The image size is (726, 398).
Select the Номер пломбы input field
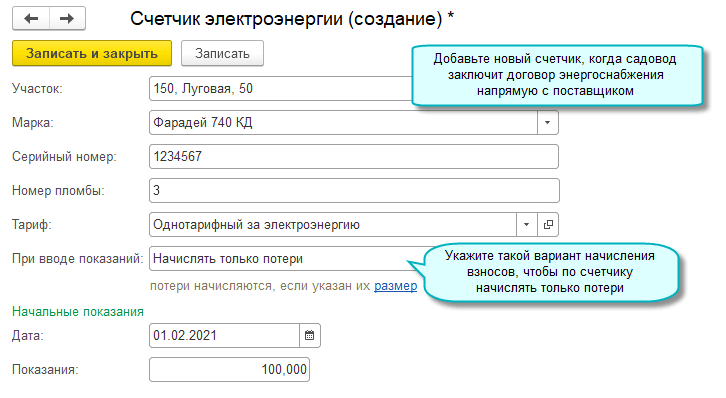pyautogui.click(x=354, y=191)
